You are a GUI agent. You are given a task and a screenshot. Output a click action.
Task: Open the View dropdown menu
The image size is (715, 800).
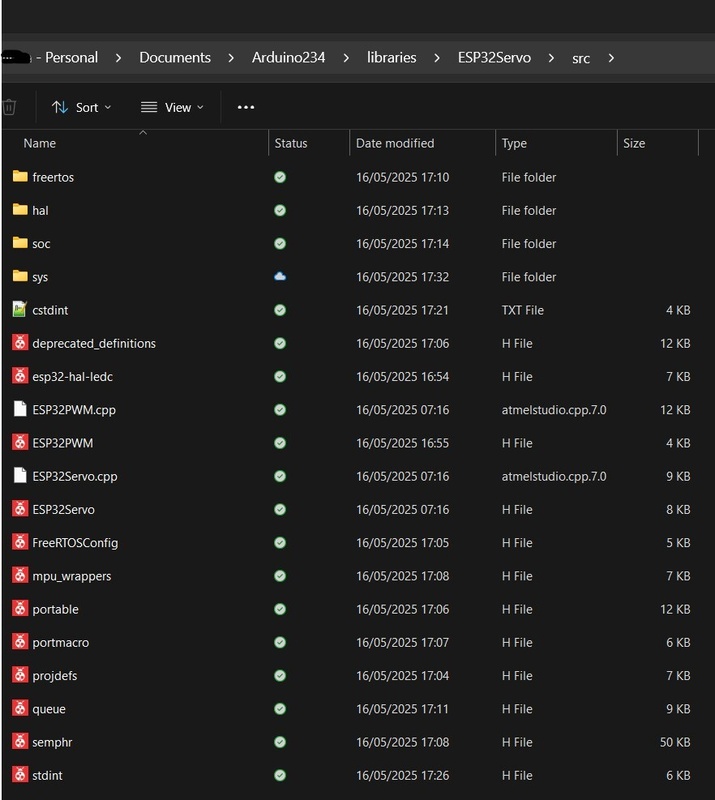coord(172,107)
